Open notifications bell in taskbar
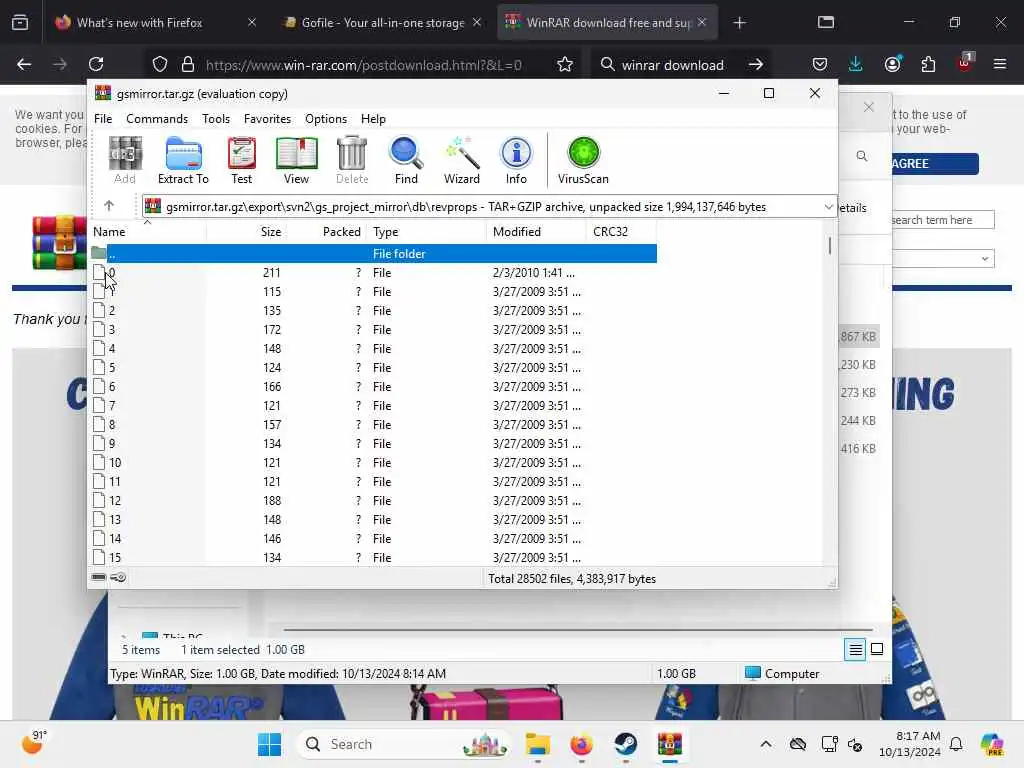 (956, 744)
